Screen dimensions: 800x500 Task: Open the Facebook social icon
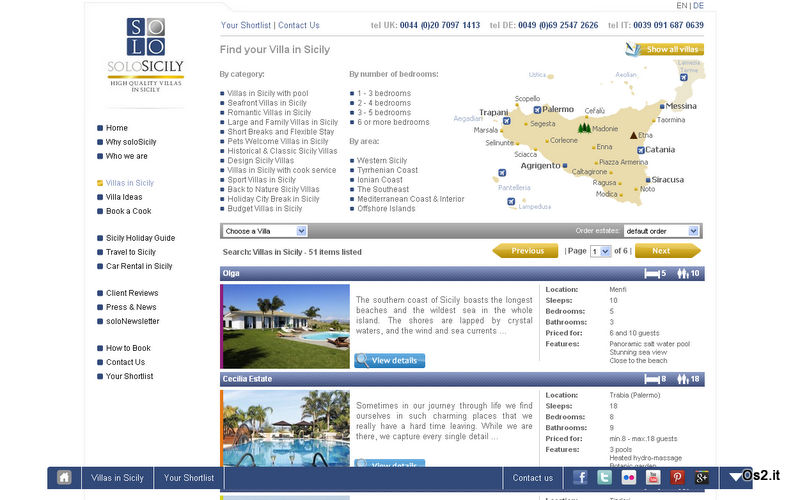(x=580, y=478)
